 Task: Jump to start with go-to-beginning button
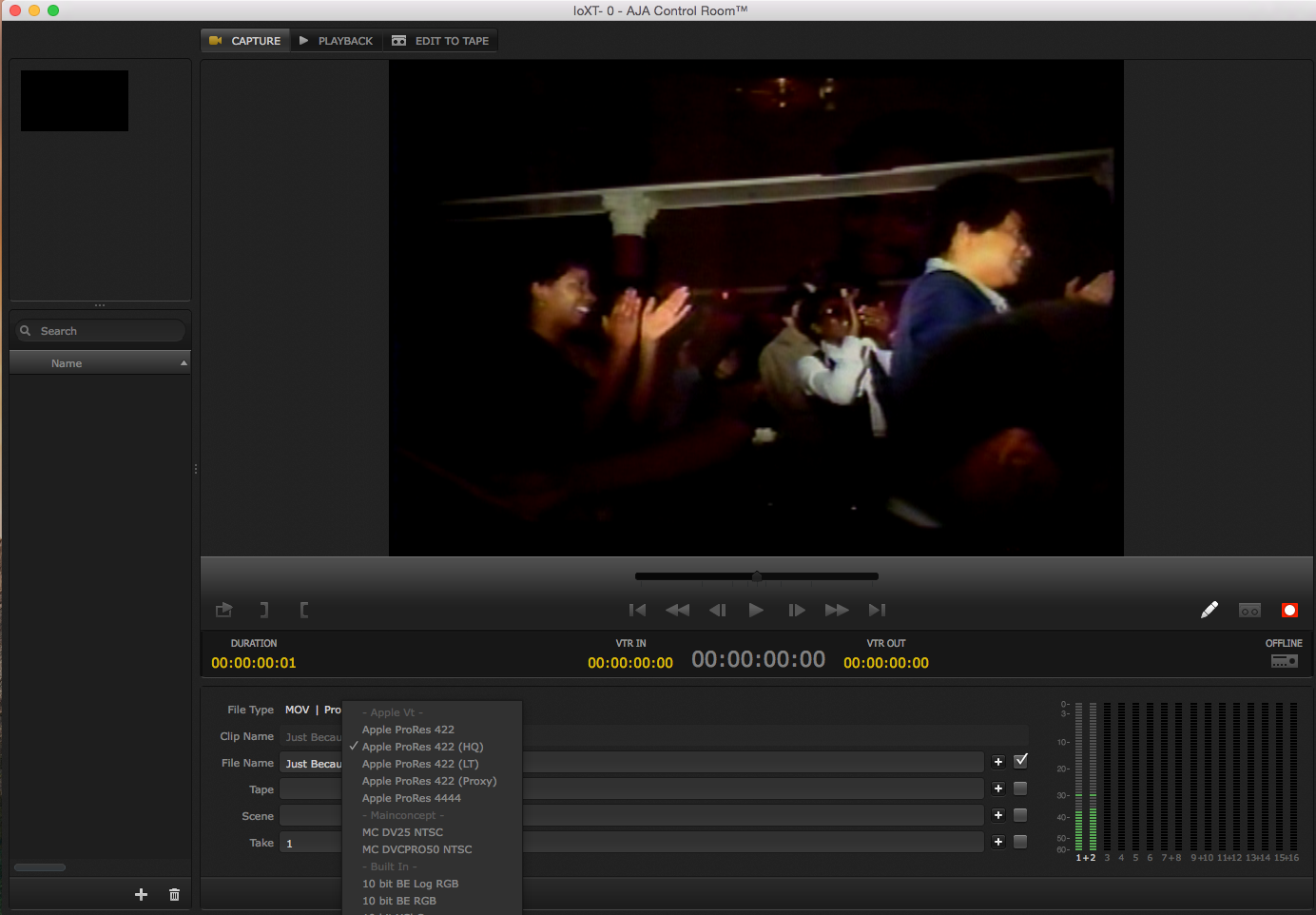click(x=637, y=611)
